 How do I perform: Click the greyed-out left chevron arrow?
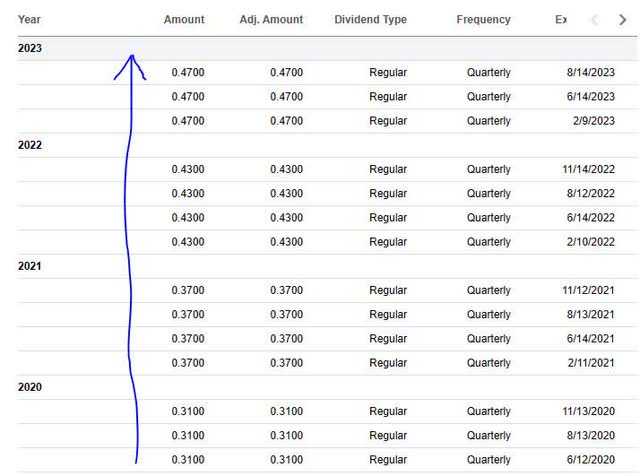(x=595, y=20)
